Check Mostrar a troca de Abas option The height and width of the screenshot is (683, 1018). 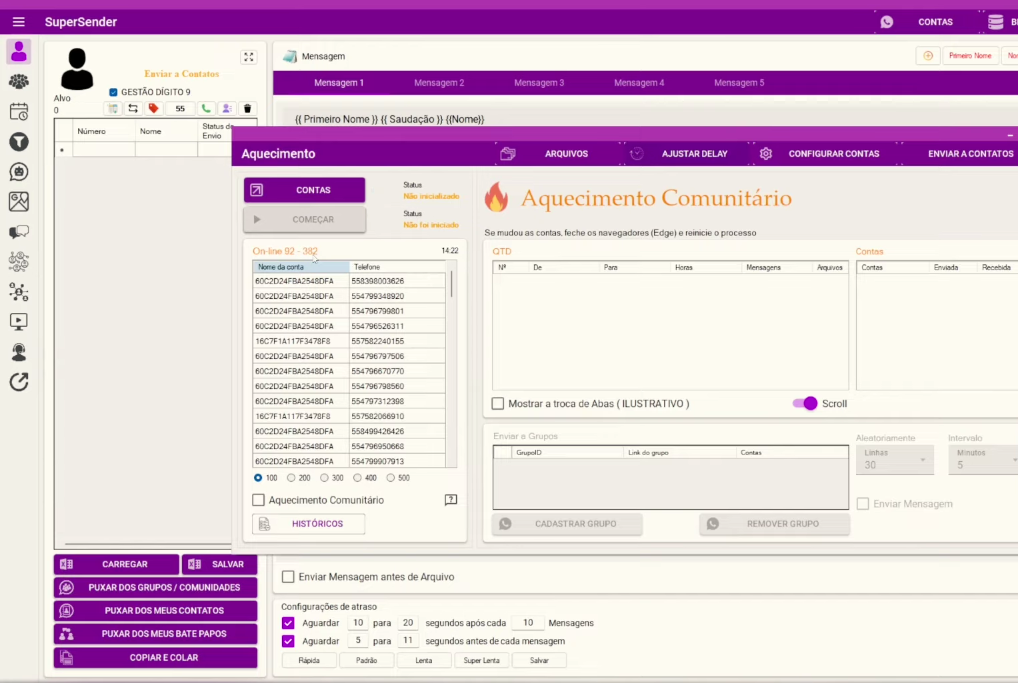tap(498, 404)
